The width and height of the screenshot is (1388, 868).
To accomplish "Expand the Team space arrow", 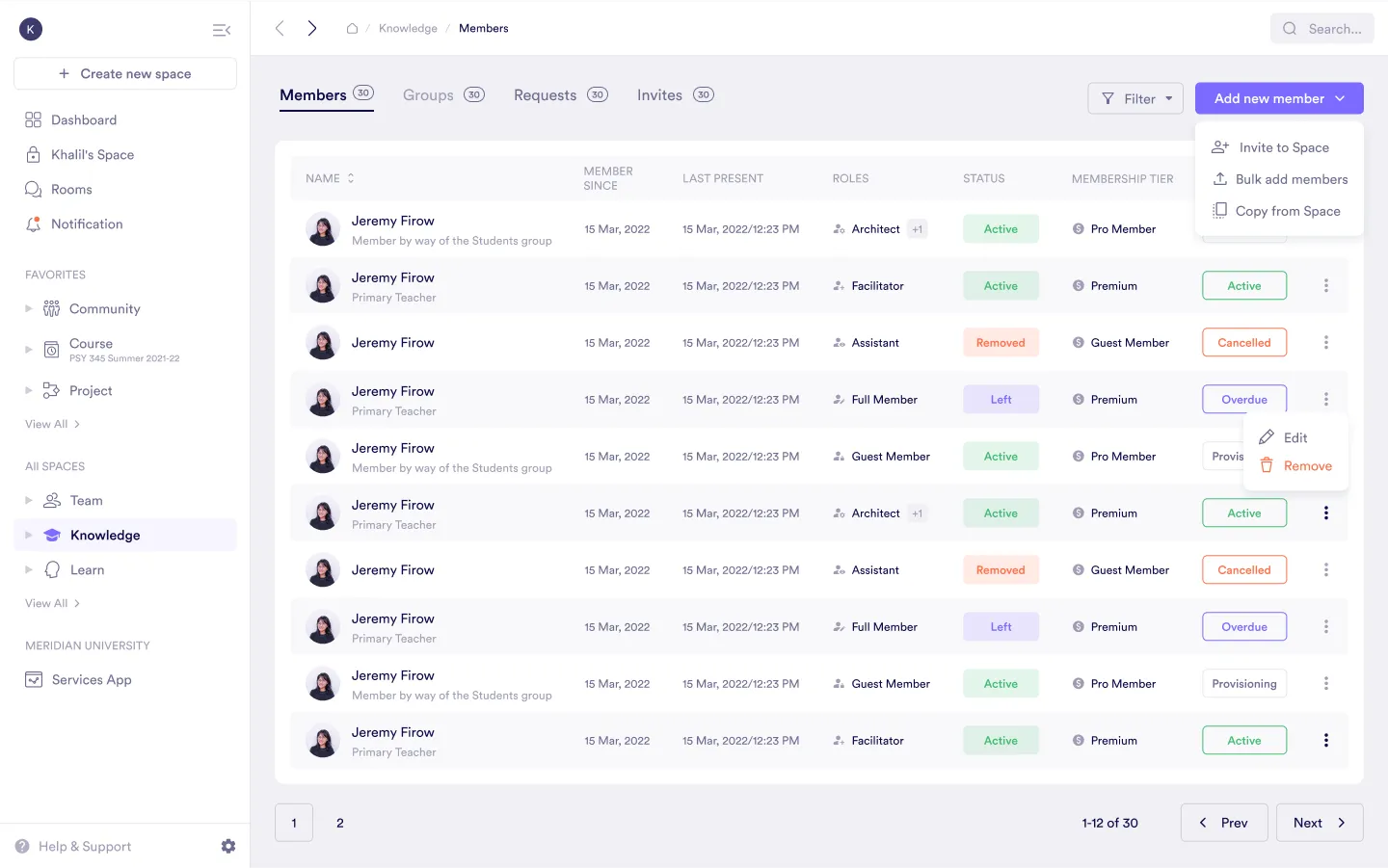I will pos(29,501).
